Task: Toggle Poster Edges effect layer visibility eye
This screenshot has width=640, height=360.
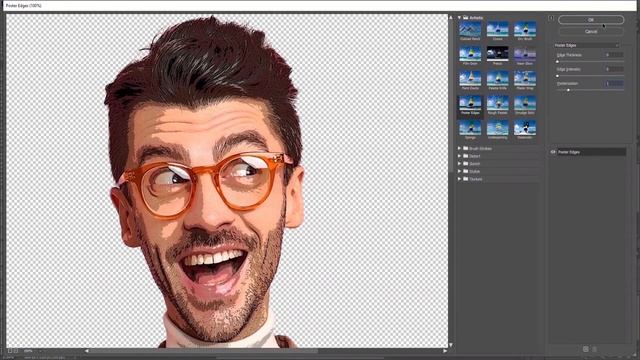Action: click(553, 152)
